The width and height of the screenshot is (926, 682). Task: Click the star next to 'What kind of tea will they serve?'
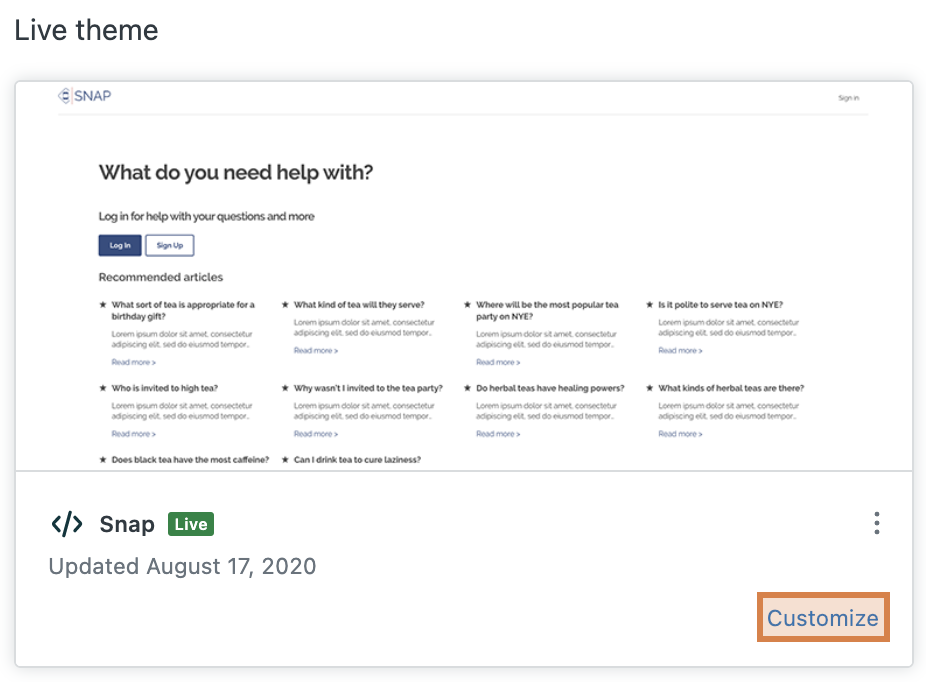click(285, 305)
